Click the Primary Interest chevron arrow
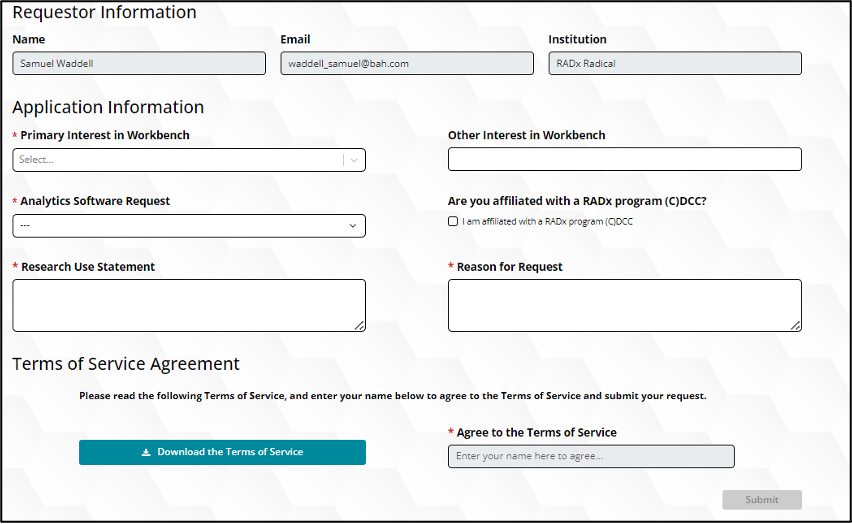Viewport: 852px width, 524px height. coord(354,160)
